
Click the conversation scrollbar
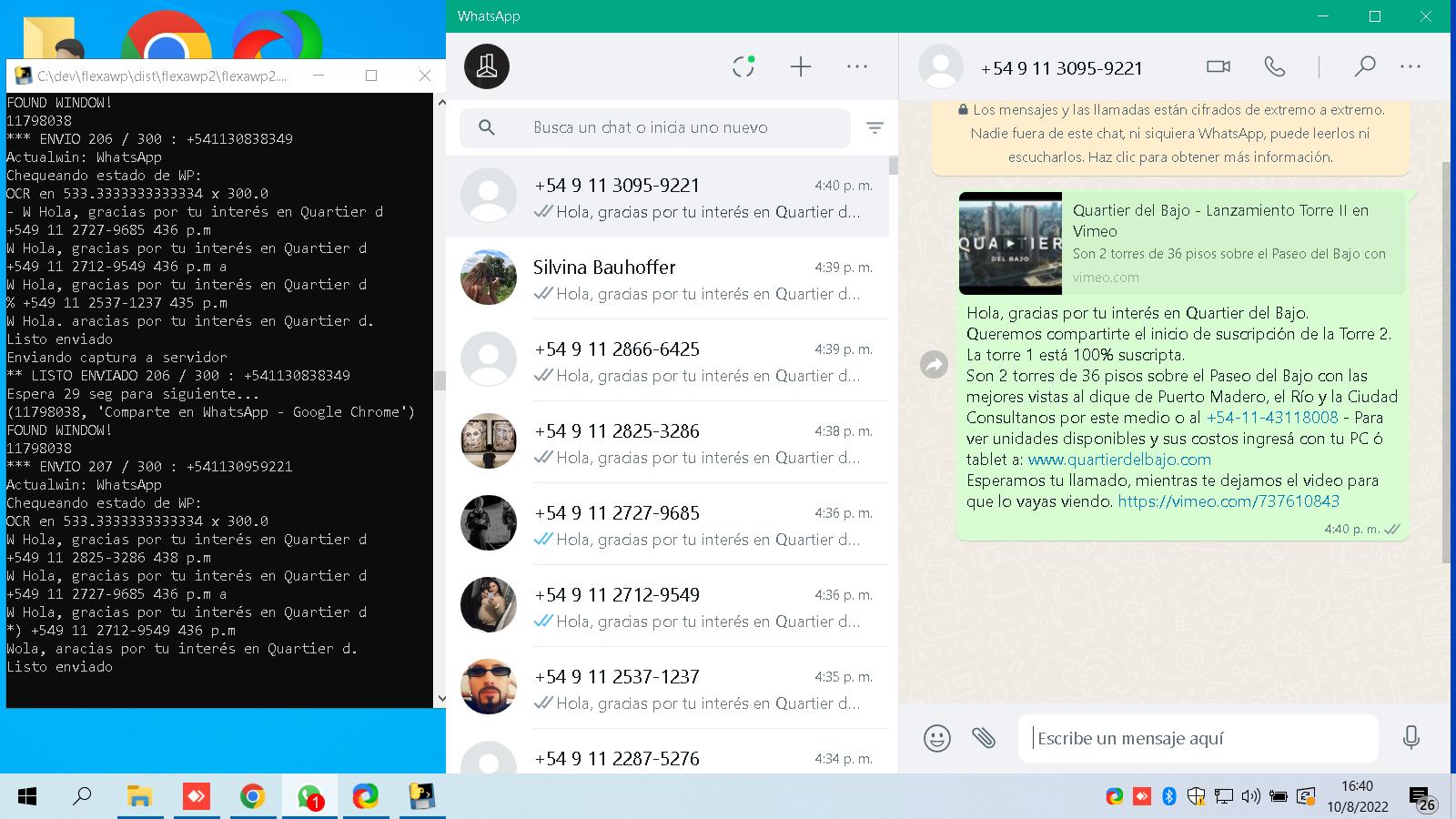pos(1447,362)
